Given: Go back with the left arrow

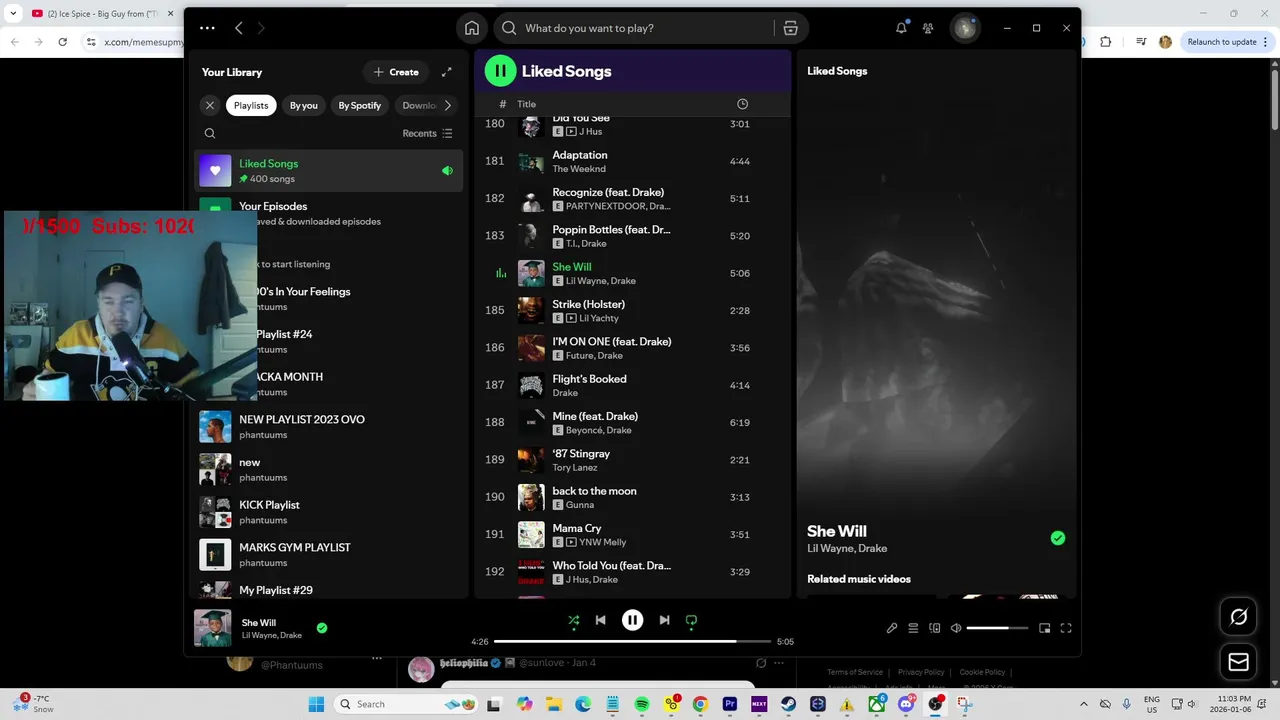Looking at the screenshot, I should 239,28.
